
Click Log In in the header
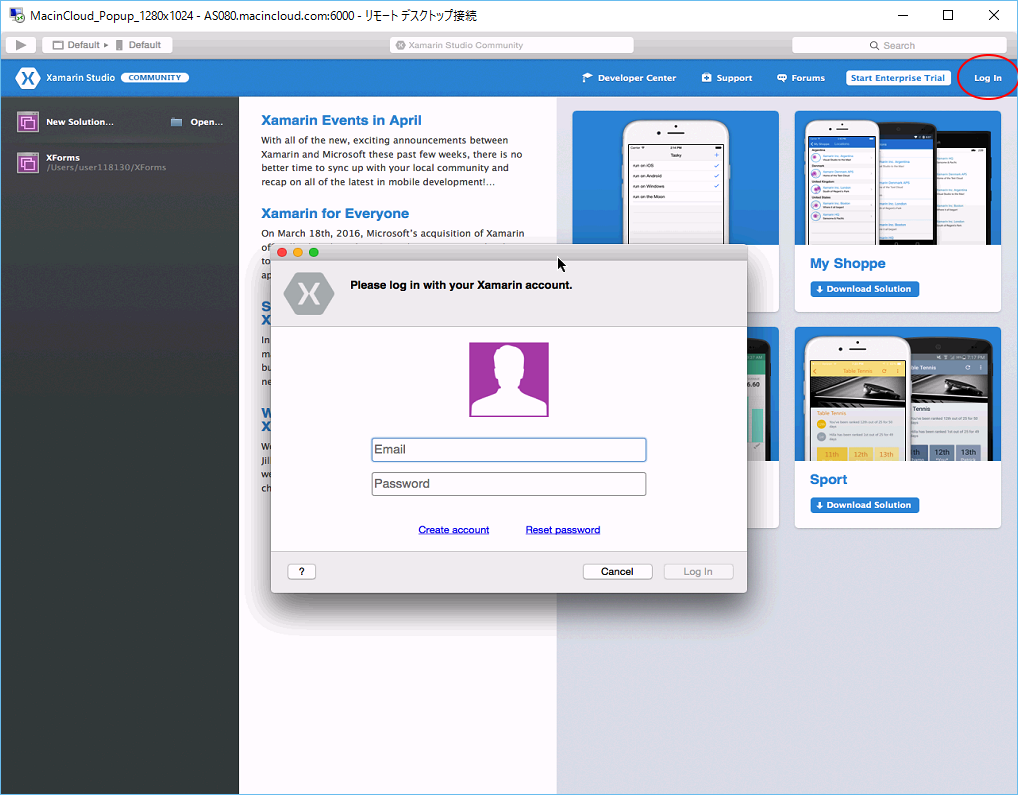click(987, 78)
